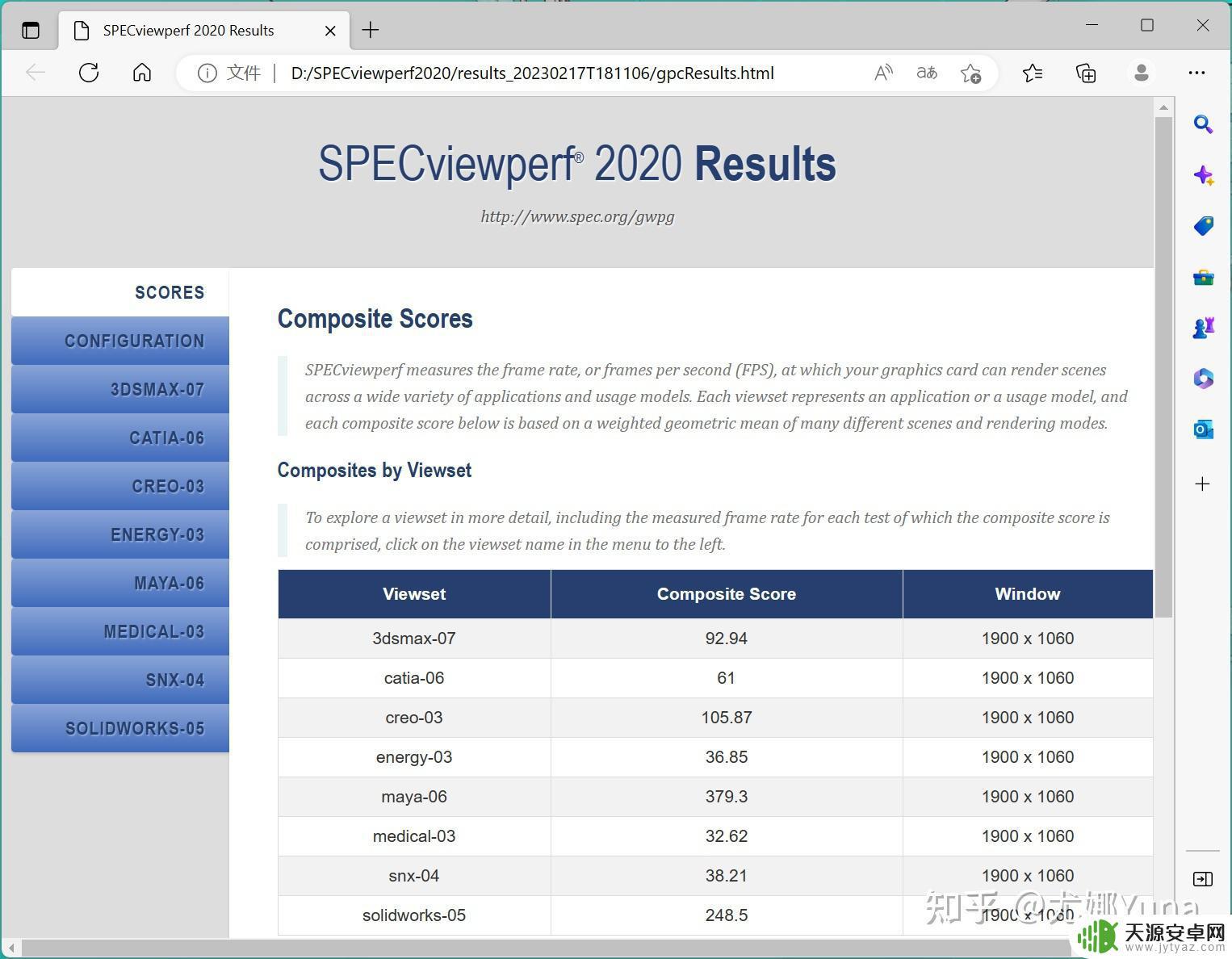This screenshot has height=959, width=1232.
Task: Hide the sidebar with the collapse icon
Action: point(1203,879)
